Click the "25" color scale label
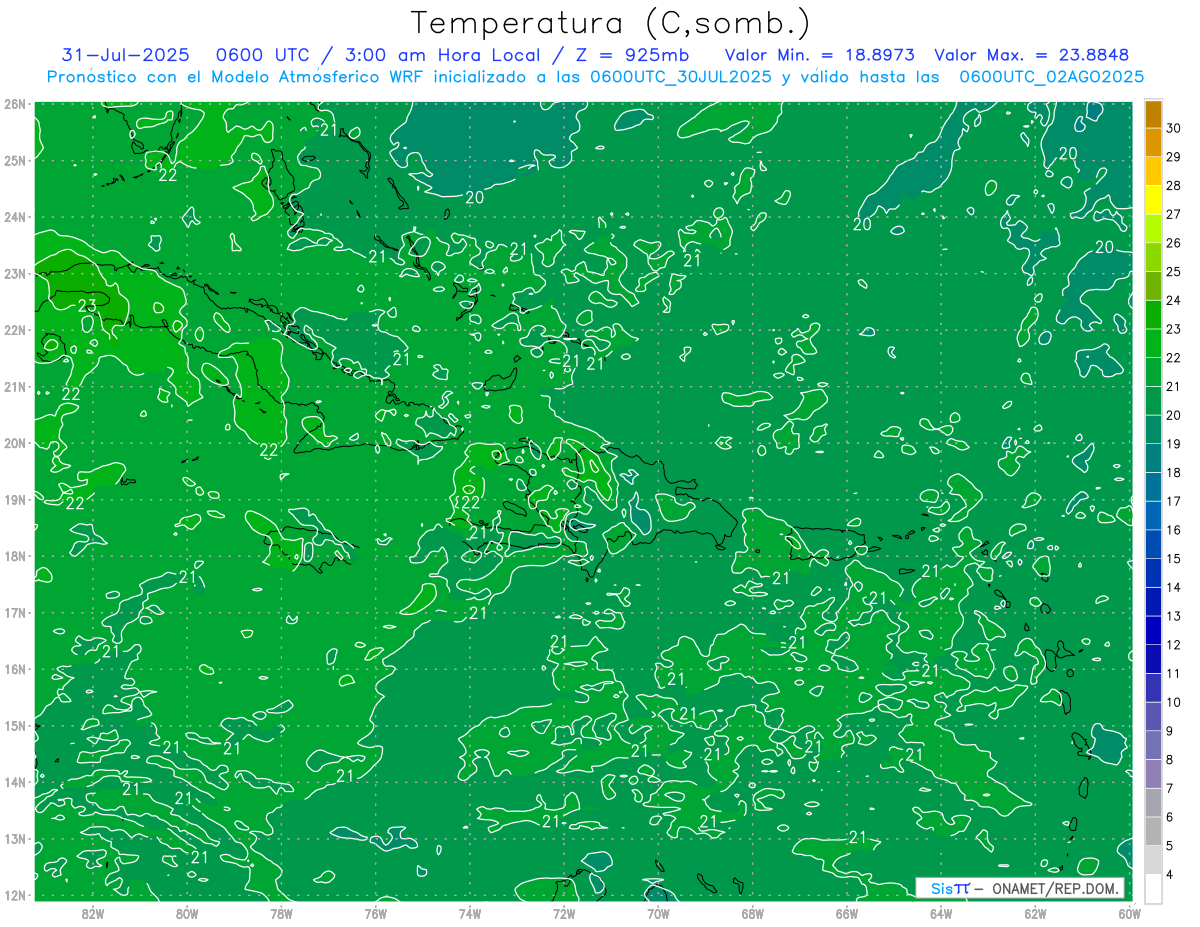 coord(1174,271)
